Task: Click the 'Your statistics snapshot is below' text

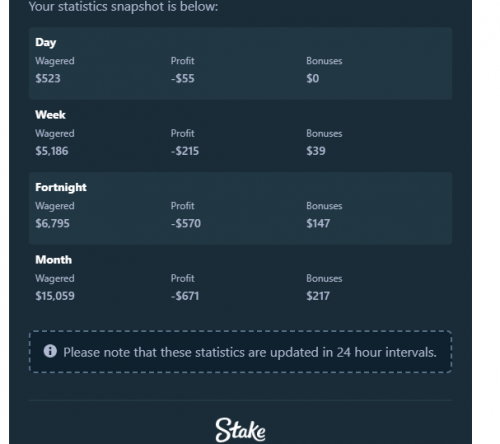Action: coord(123,7)
